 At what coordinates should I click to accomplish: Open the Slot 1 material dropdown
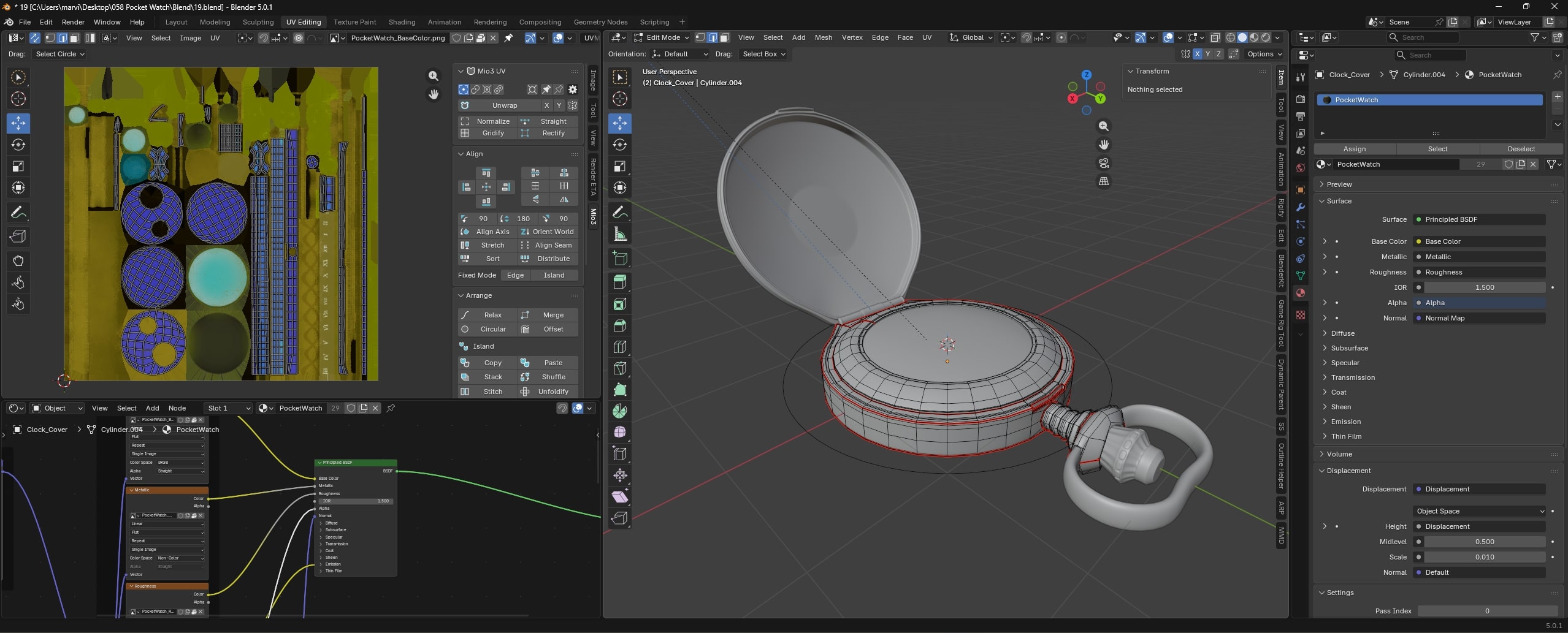[228, 408]
